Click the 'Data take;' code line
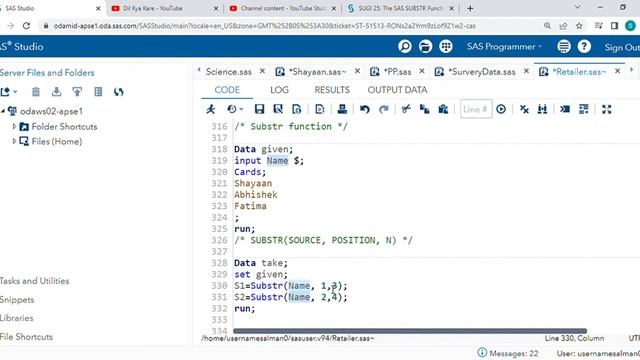 [x=261, y=263]
